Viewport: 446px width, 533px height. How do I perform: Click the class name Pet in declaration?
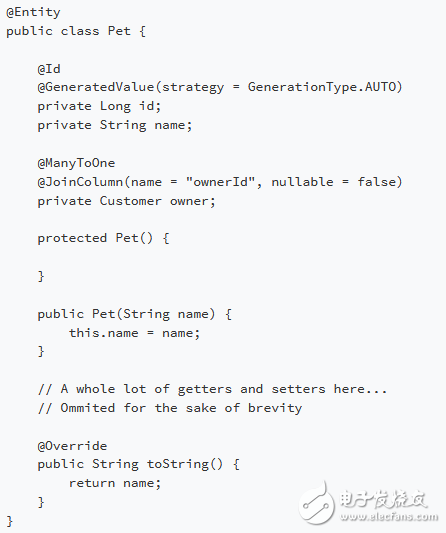[x=119, y=31]
